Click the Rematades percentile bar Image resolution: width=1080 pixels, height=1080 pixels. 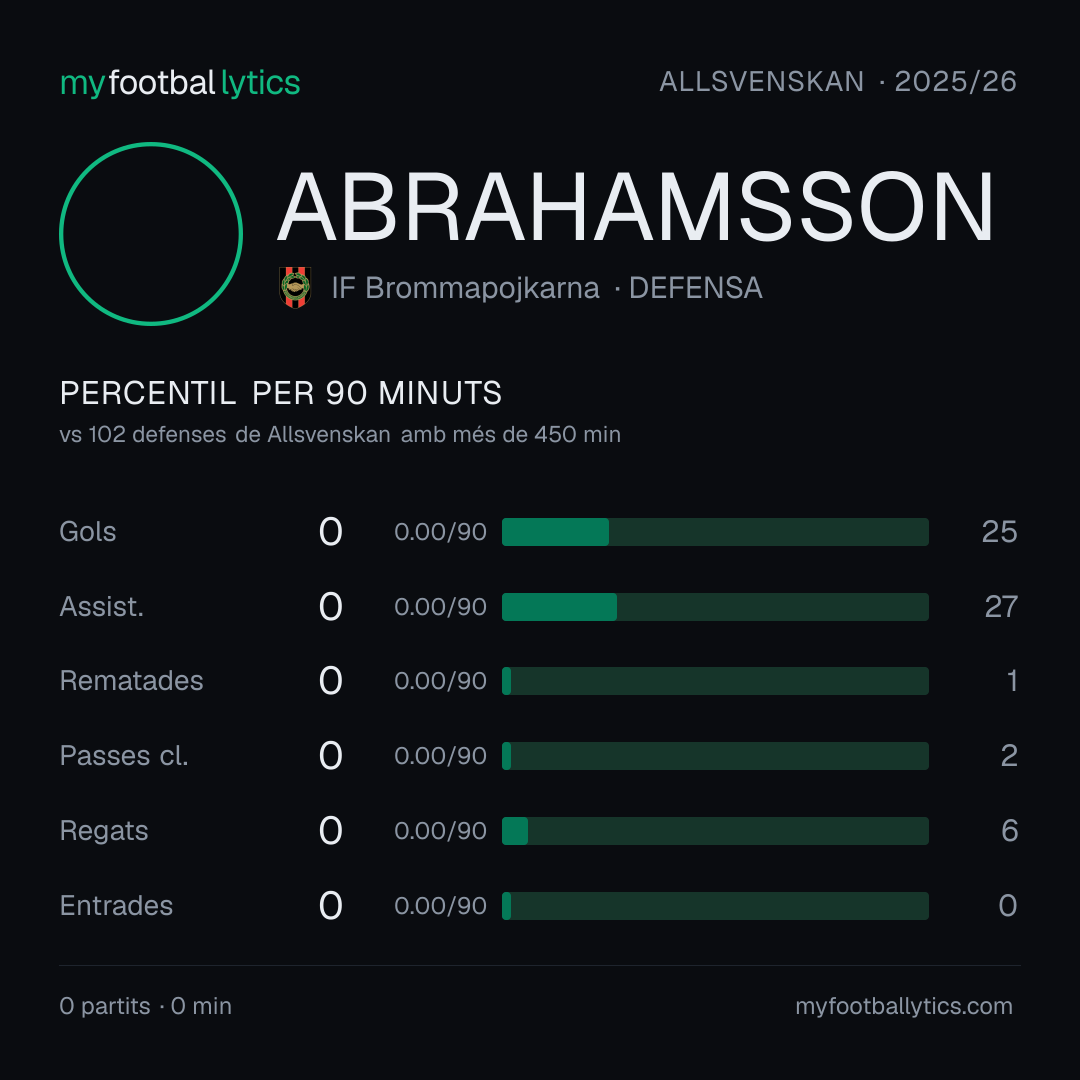pos(715,681)
